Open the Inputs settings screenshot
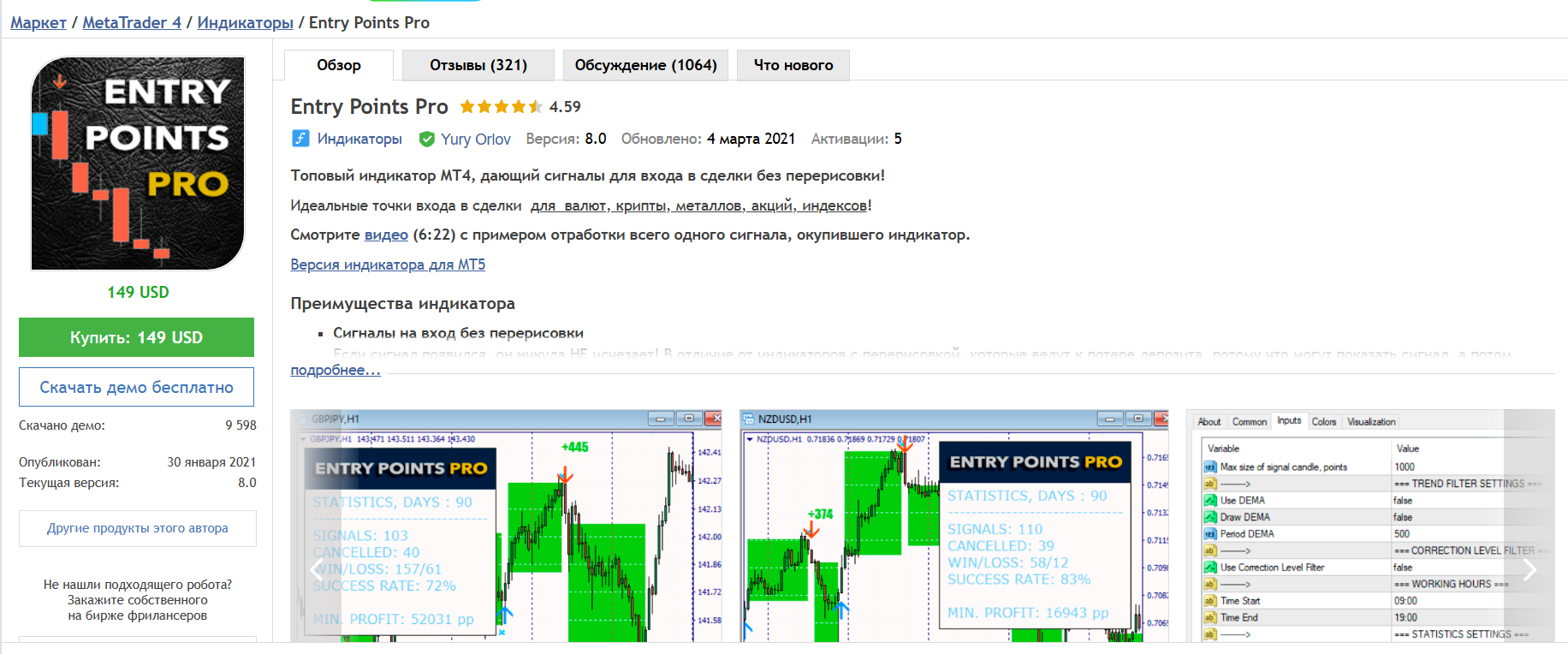 [1370, 526]
